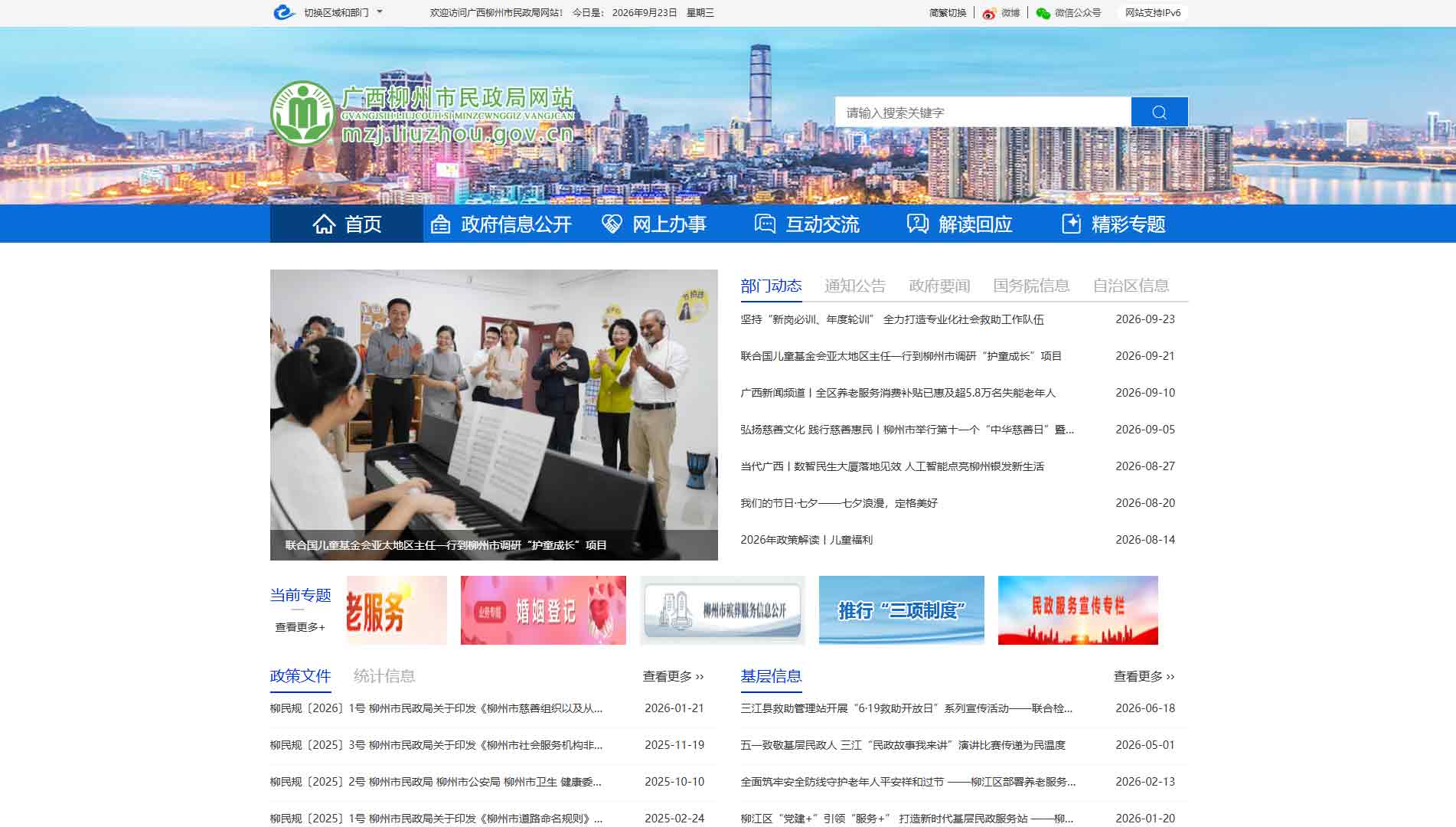Open the 老服务 topic banner
The image size is (1456, 827).
point(397,610)
